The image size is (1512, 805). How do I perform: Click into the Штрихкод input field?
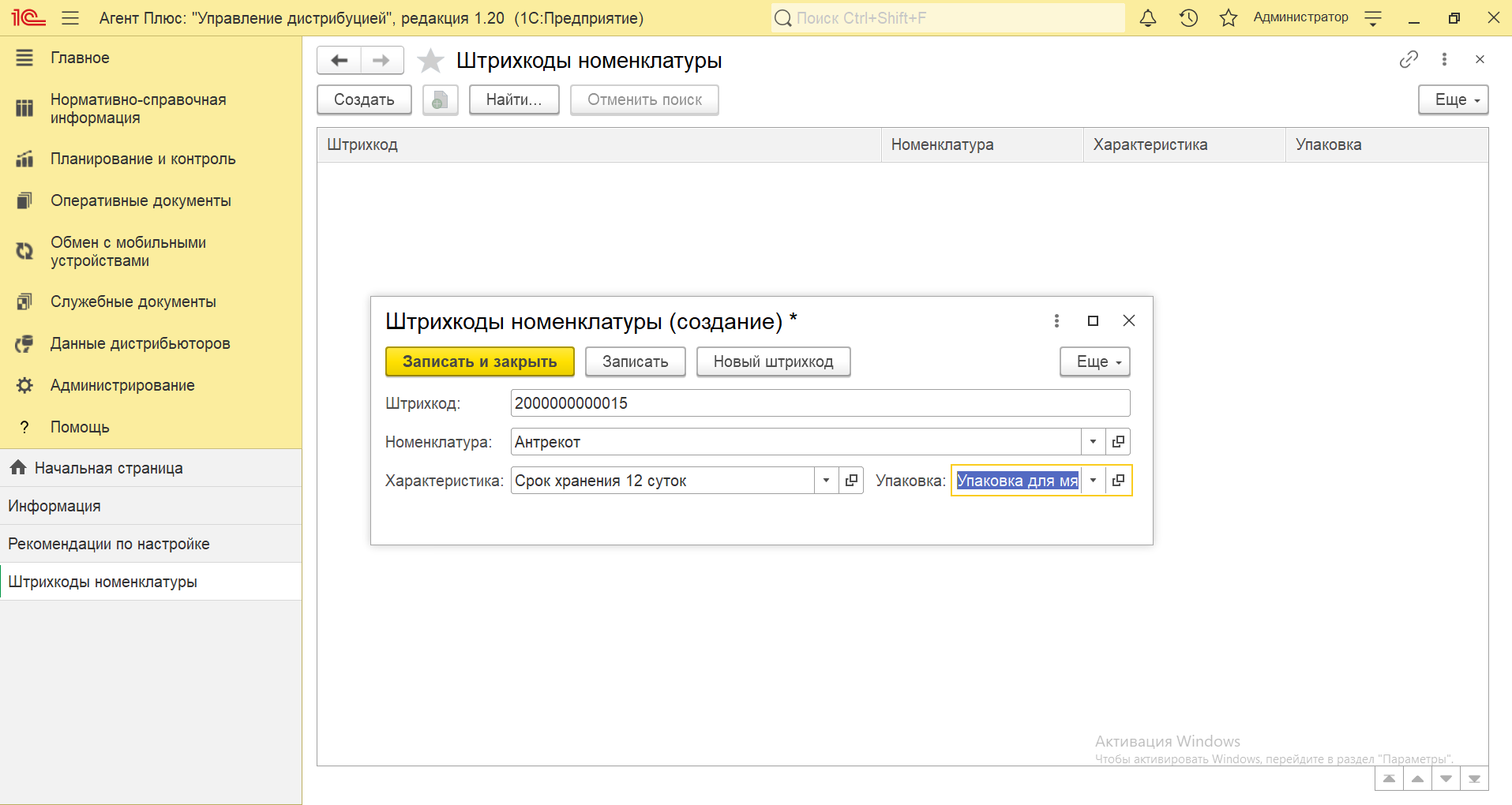(x=820, y=403)
